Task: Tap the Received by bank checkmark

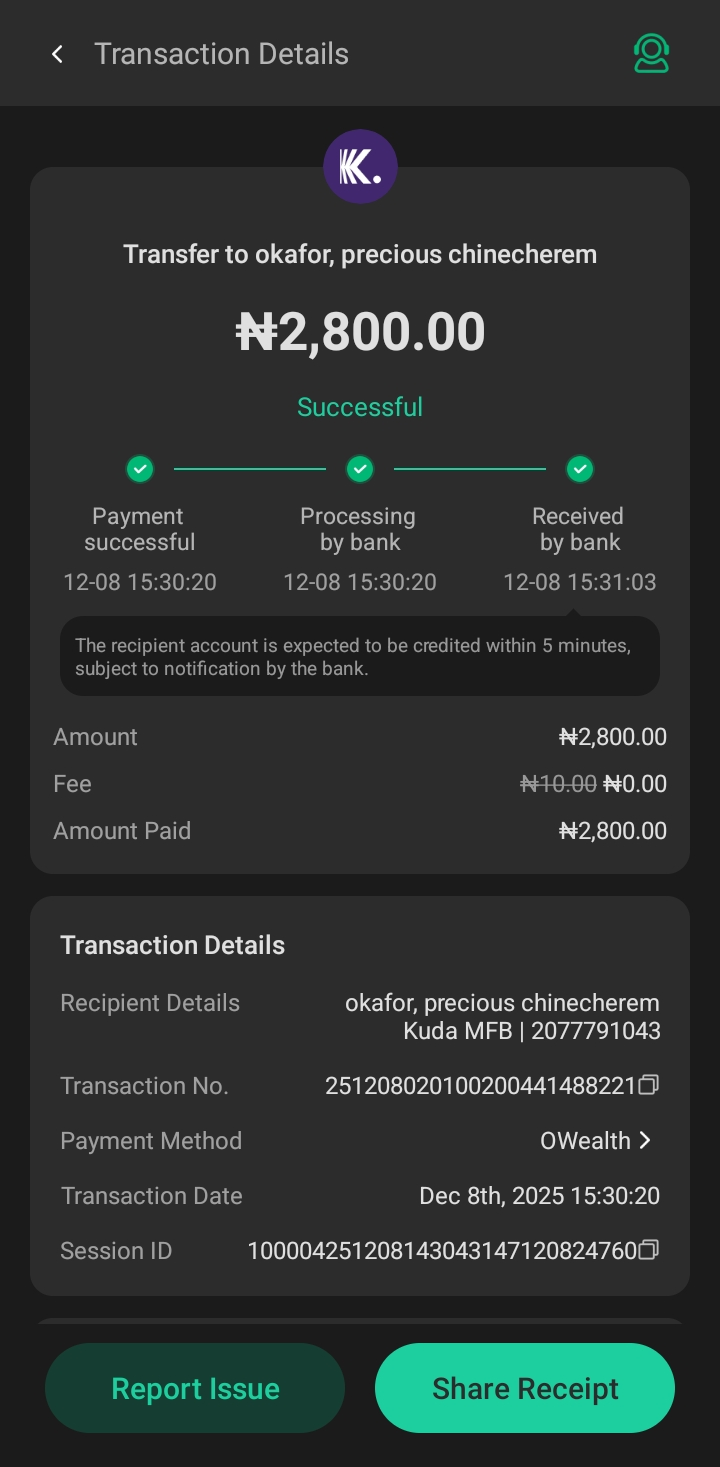Action: [580, 468]
